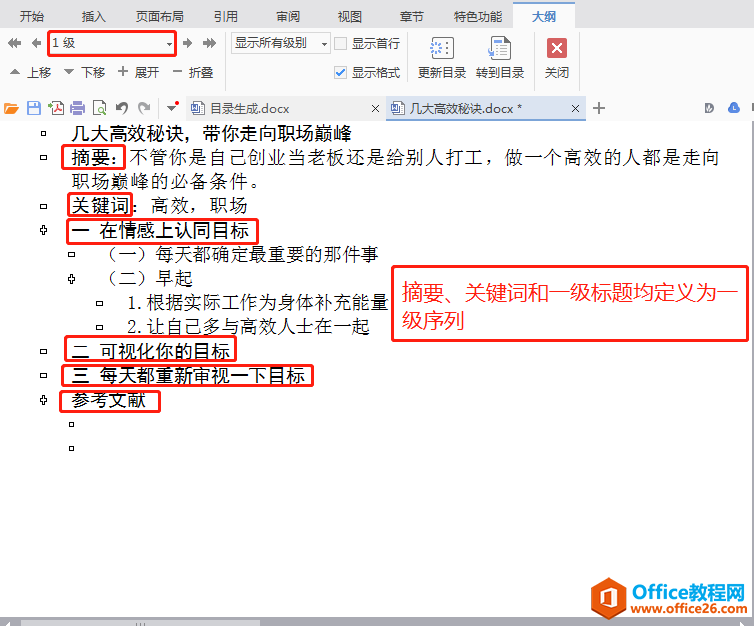Click item 2.让自己多与高效人士在一起
754x626 pixels.
click(x=248, y=327)
